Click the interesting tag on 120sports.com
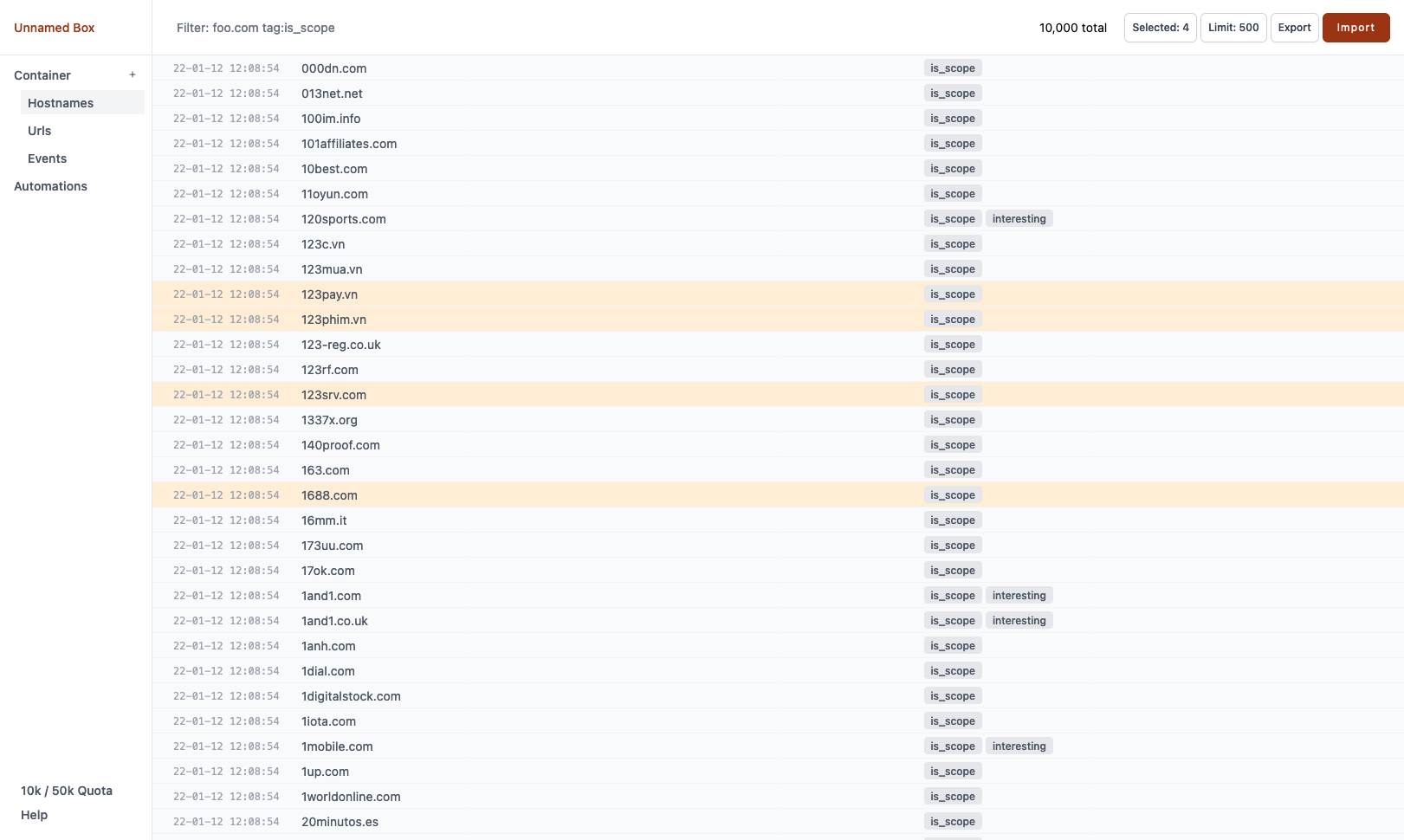This screenshot has width=1404, height=840. tap(1019, 219)
